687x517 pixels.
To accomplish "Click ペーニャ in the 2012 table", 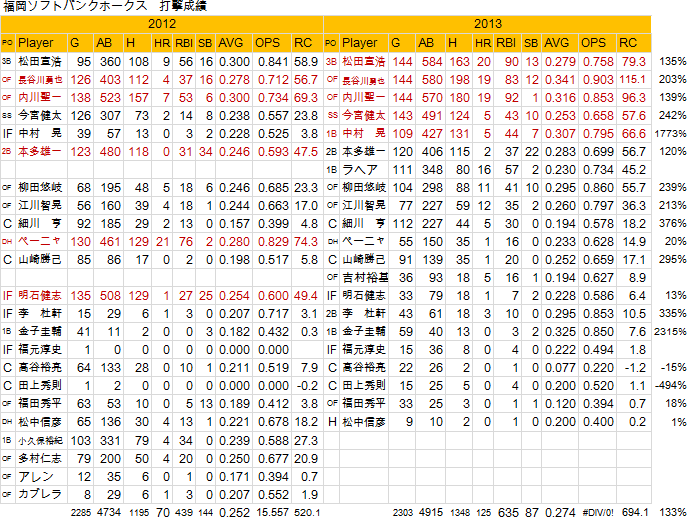I will point(39,241).
